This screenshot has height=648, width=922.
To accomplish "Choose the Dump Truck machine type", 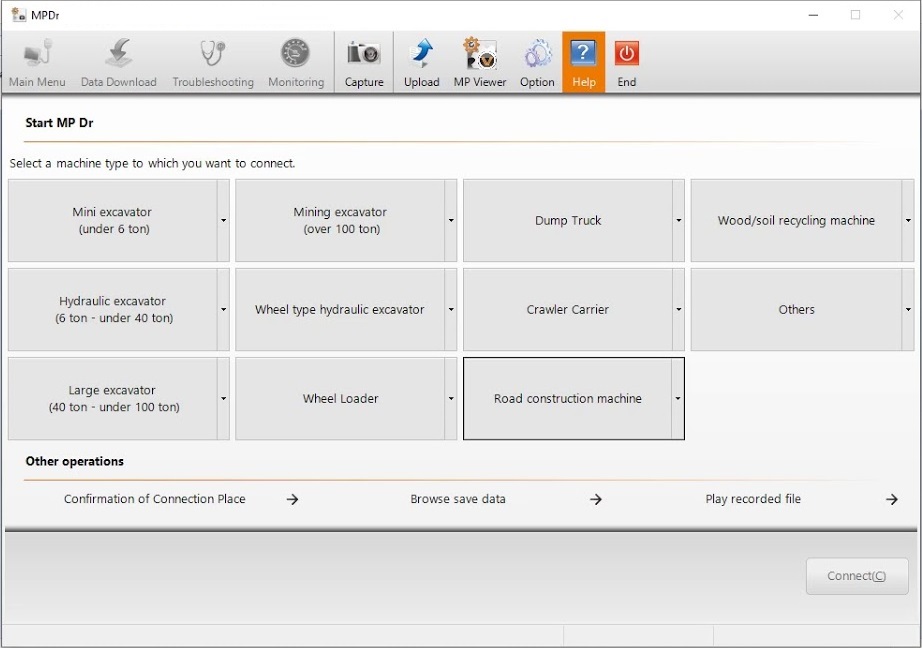I will tap(568, 221).
